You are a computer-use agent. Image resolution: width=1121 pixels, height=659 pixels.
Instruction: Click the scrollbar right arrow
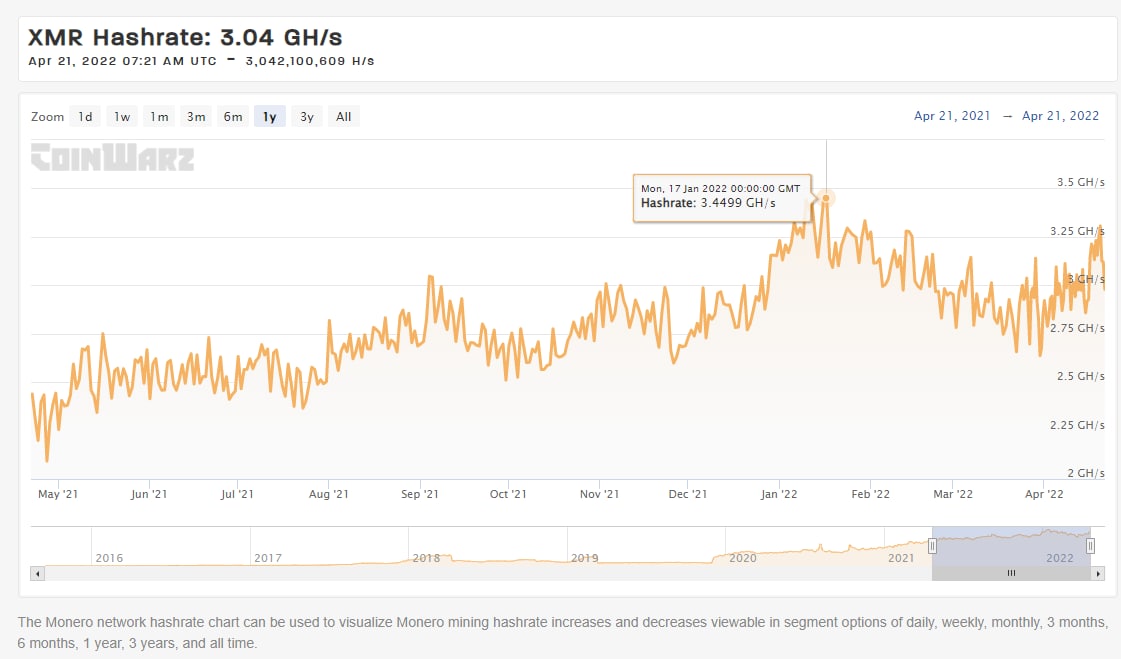(x=1098, y=574)
